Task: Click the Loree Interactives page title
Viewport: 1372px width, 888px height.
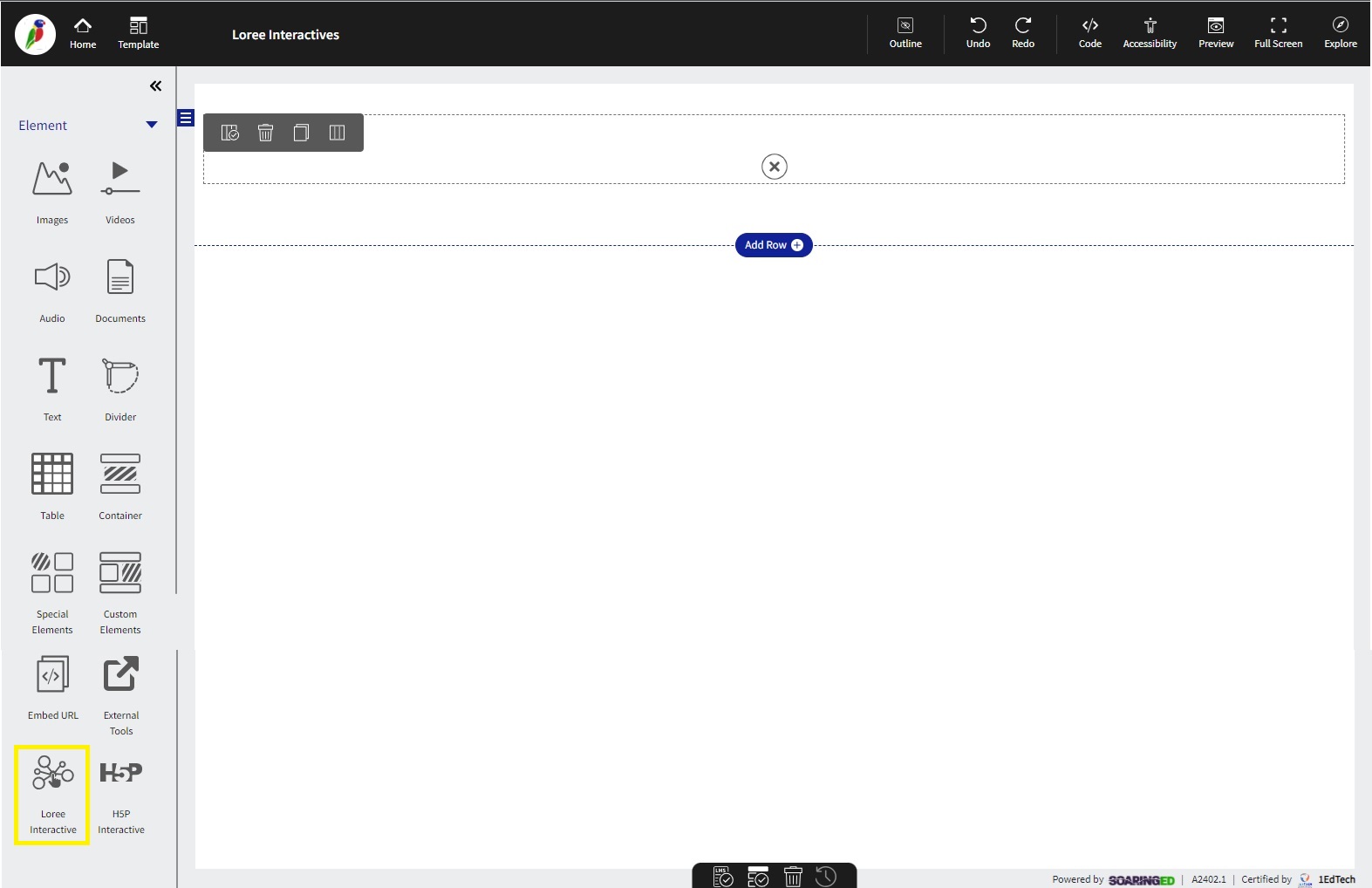Action: [285, 35]
